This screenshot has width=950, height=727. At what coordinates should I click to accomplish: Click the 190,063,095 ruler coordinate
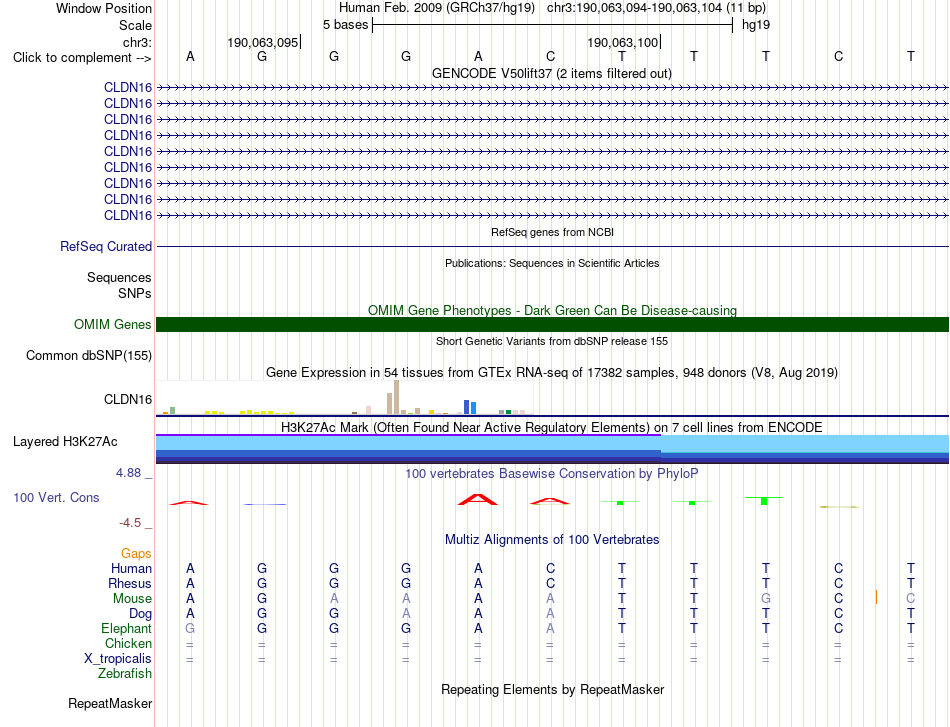pos(263,42)
